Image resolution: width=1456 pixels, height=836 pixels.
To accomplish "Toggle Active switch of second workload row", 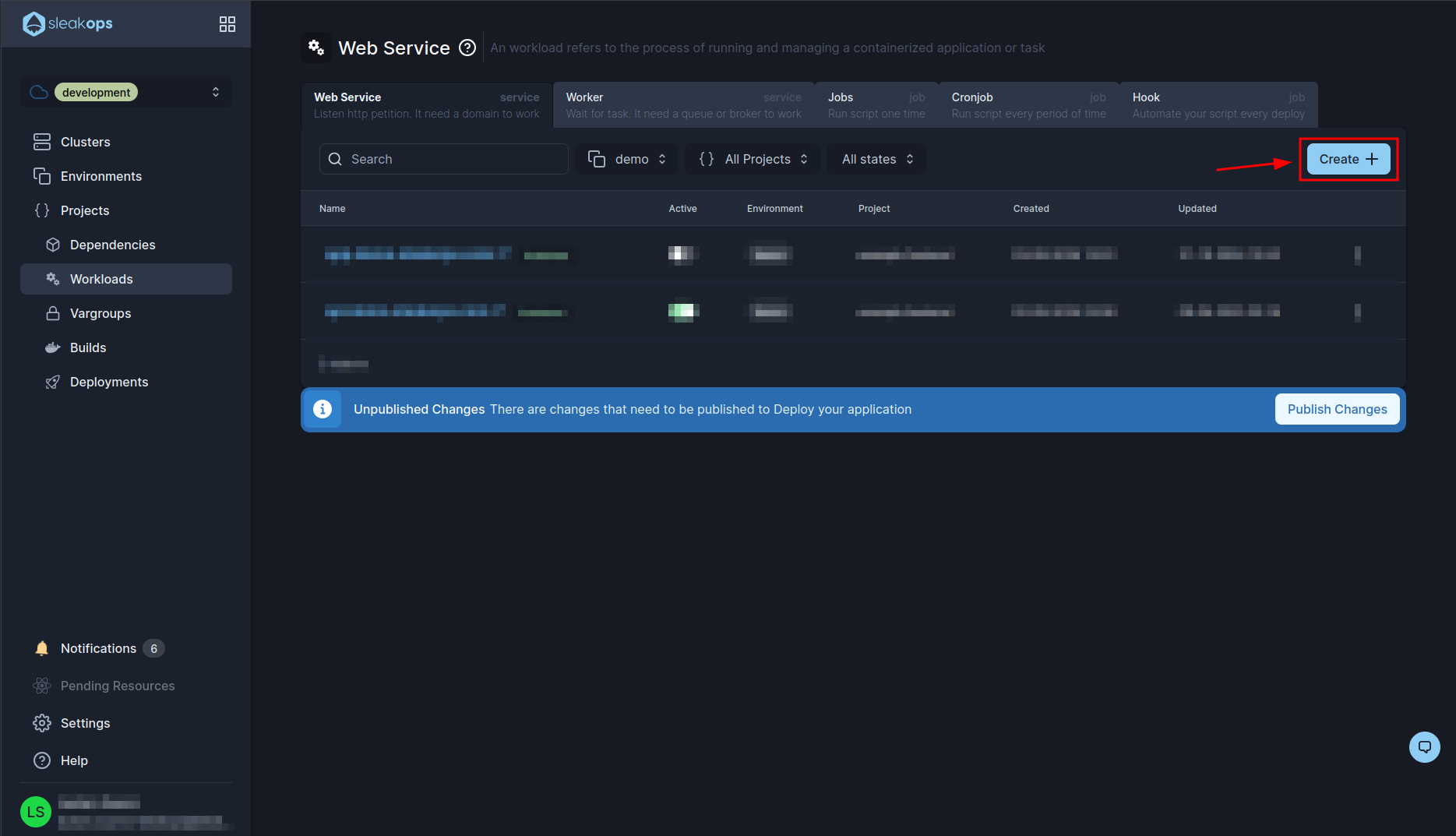I will [683, 311].
